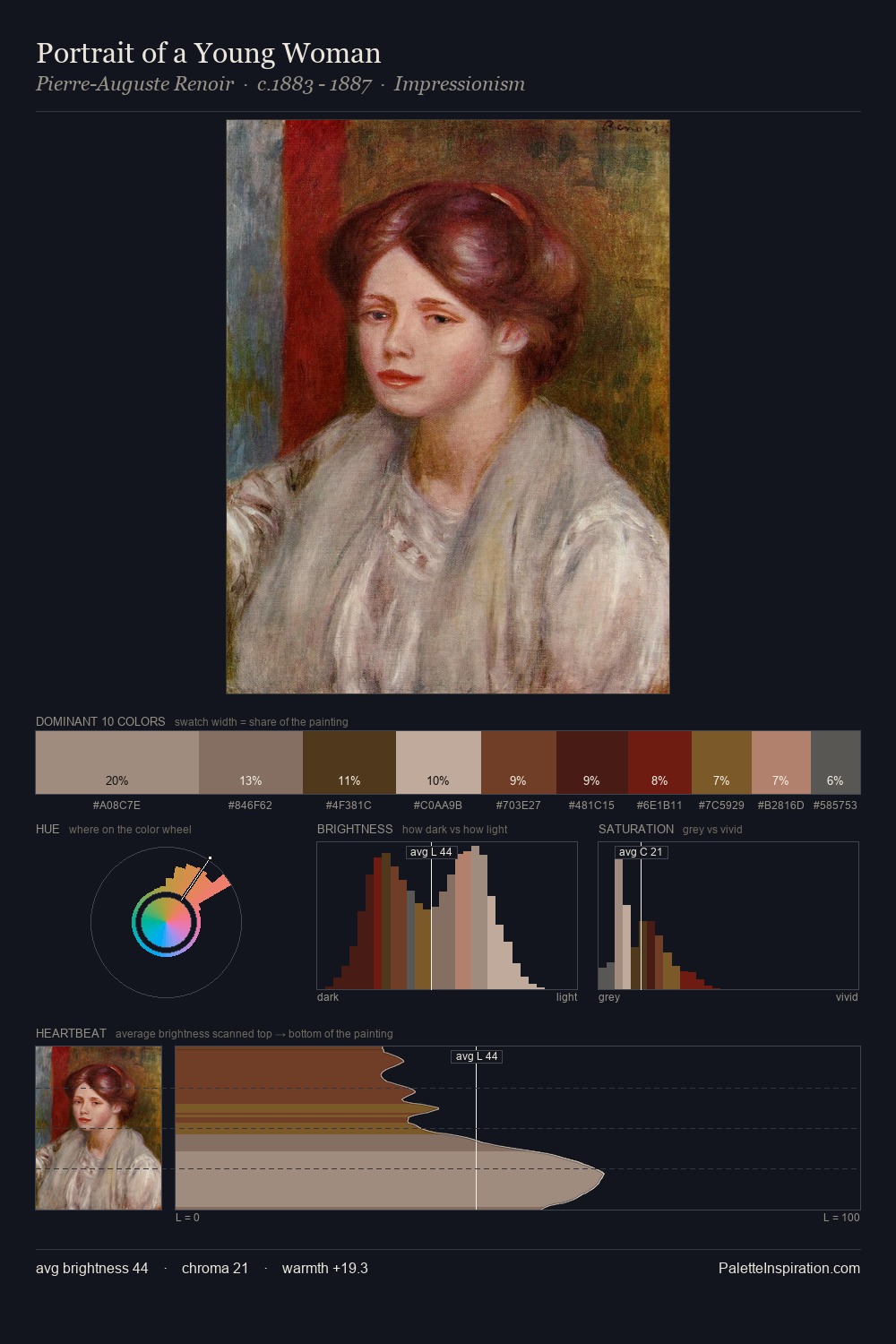Click the hex label #585753
This screenshot has width=896, height=1344.
[x=835, y=806]
